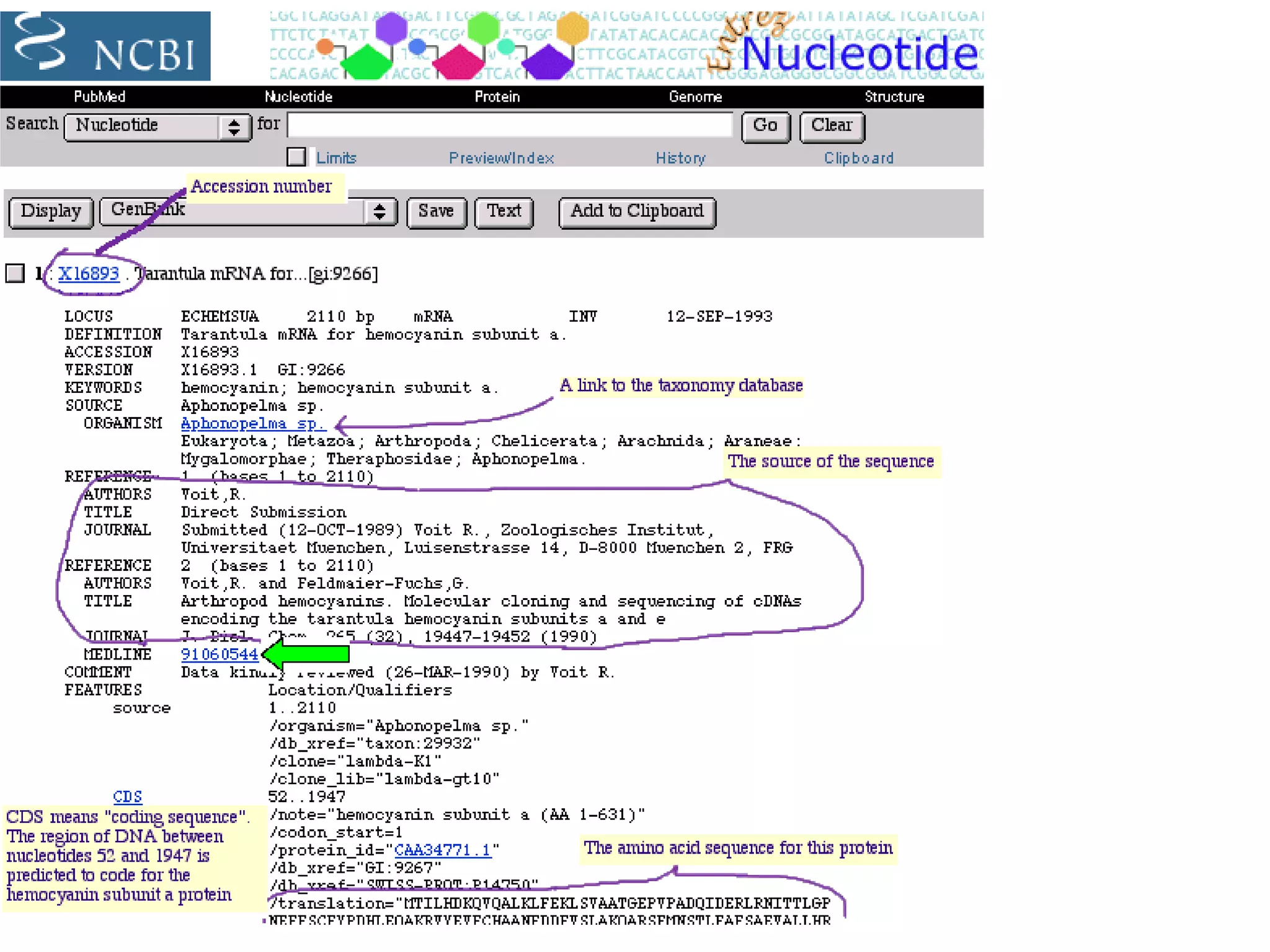Click the NCBI logo
Viewport: 1270px width, 952px height.
[105, 46]
